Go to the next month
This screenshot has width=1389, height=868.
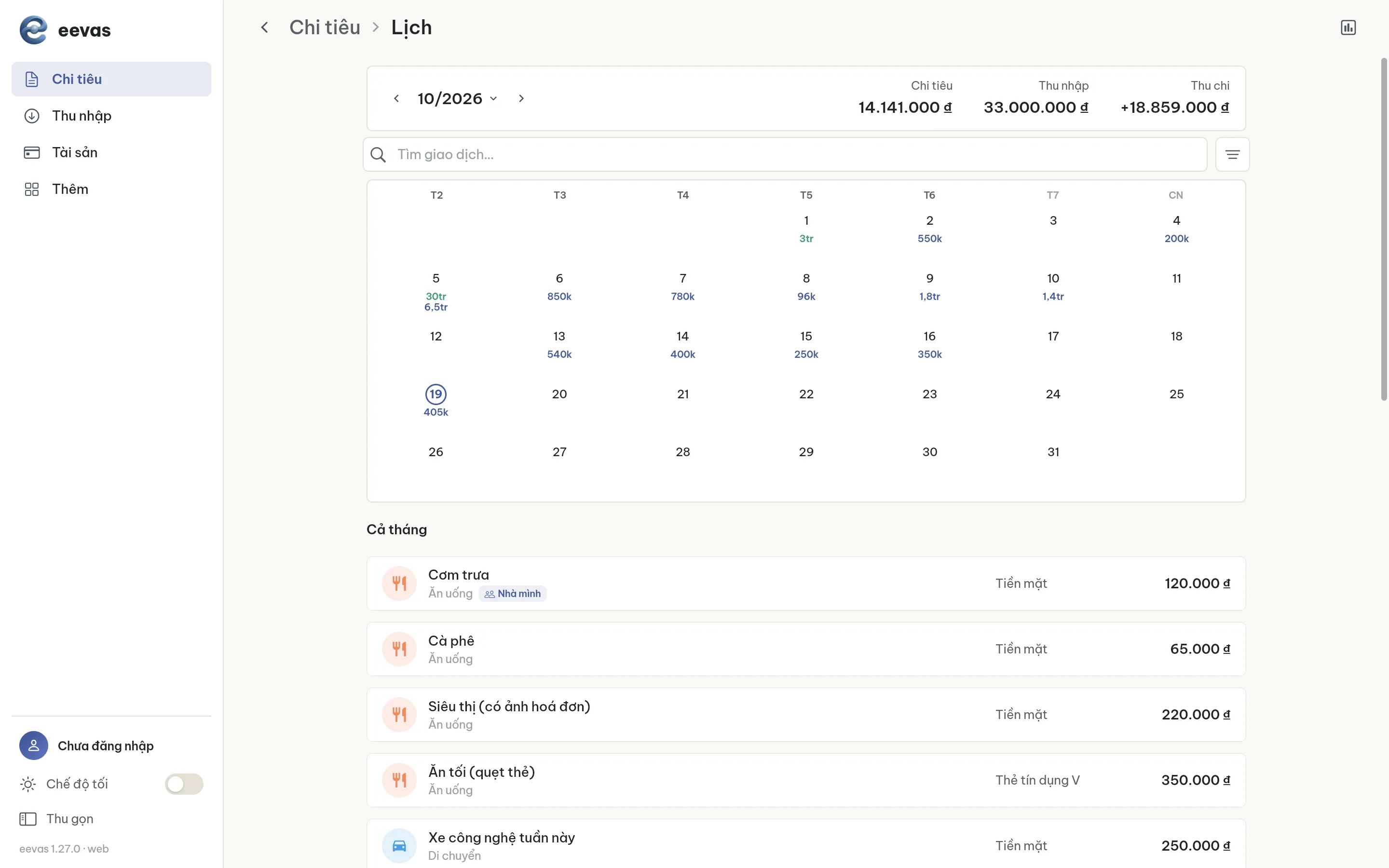coord(521,99)
